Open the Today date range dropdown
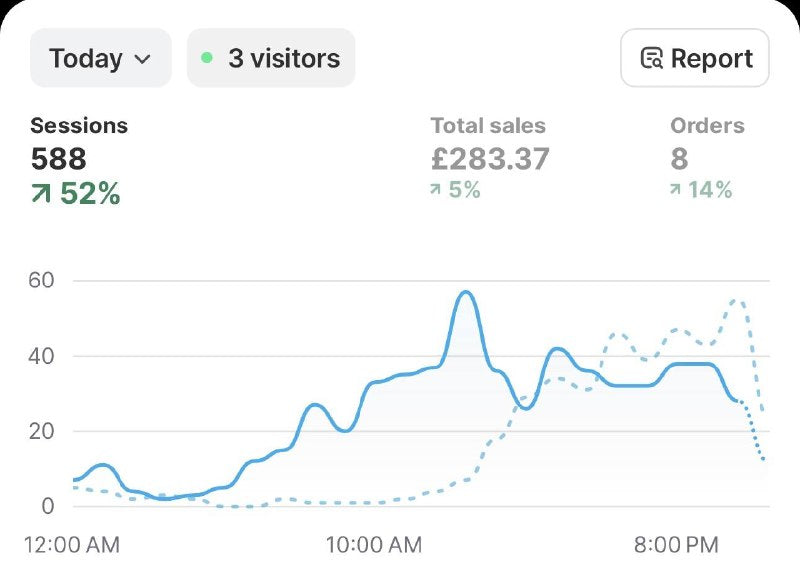 (100, 58)
